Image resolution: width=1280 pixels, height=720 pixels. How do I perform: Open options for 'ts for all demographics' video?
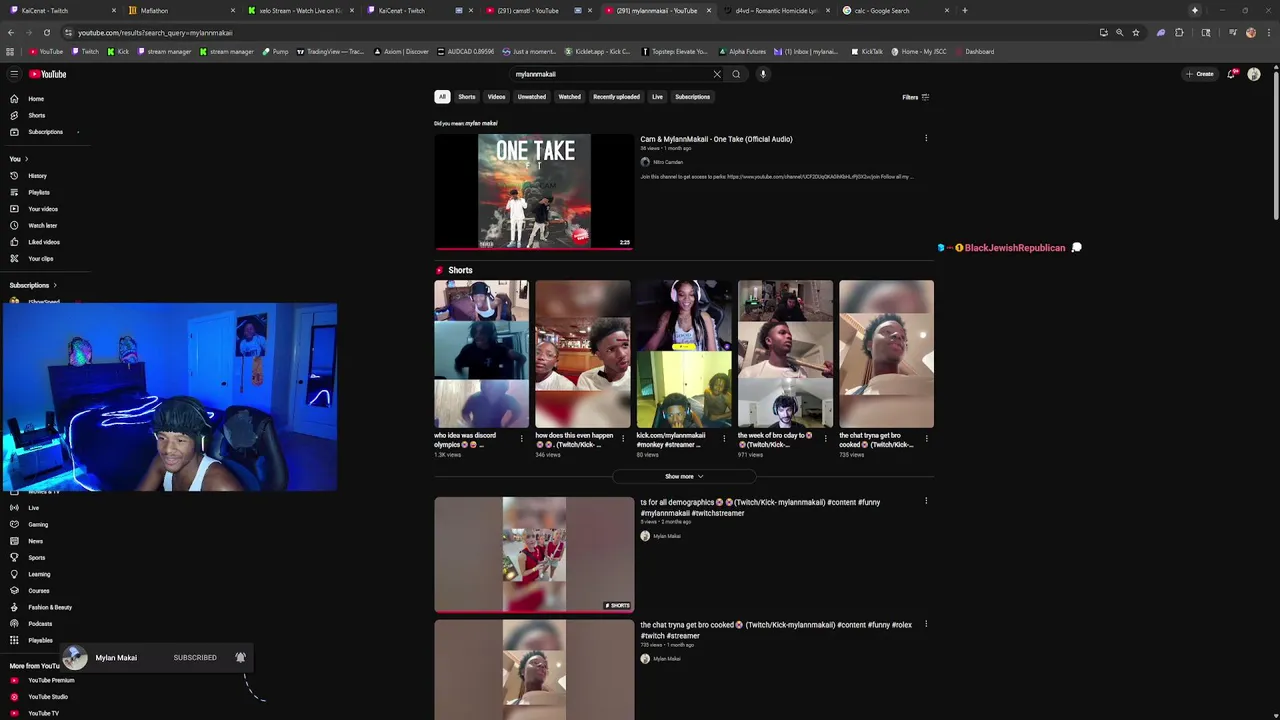point(926,501)
